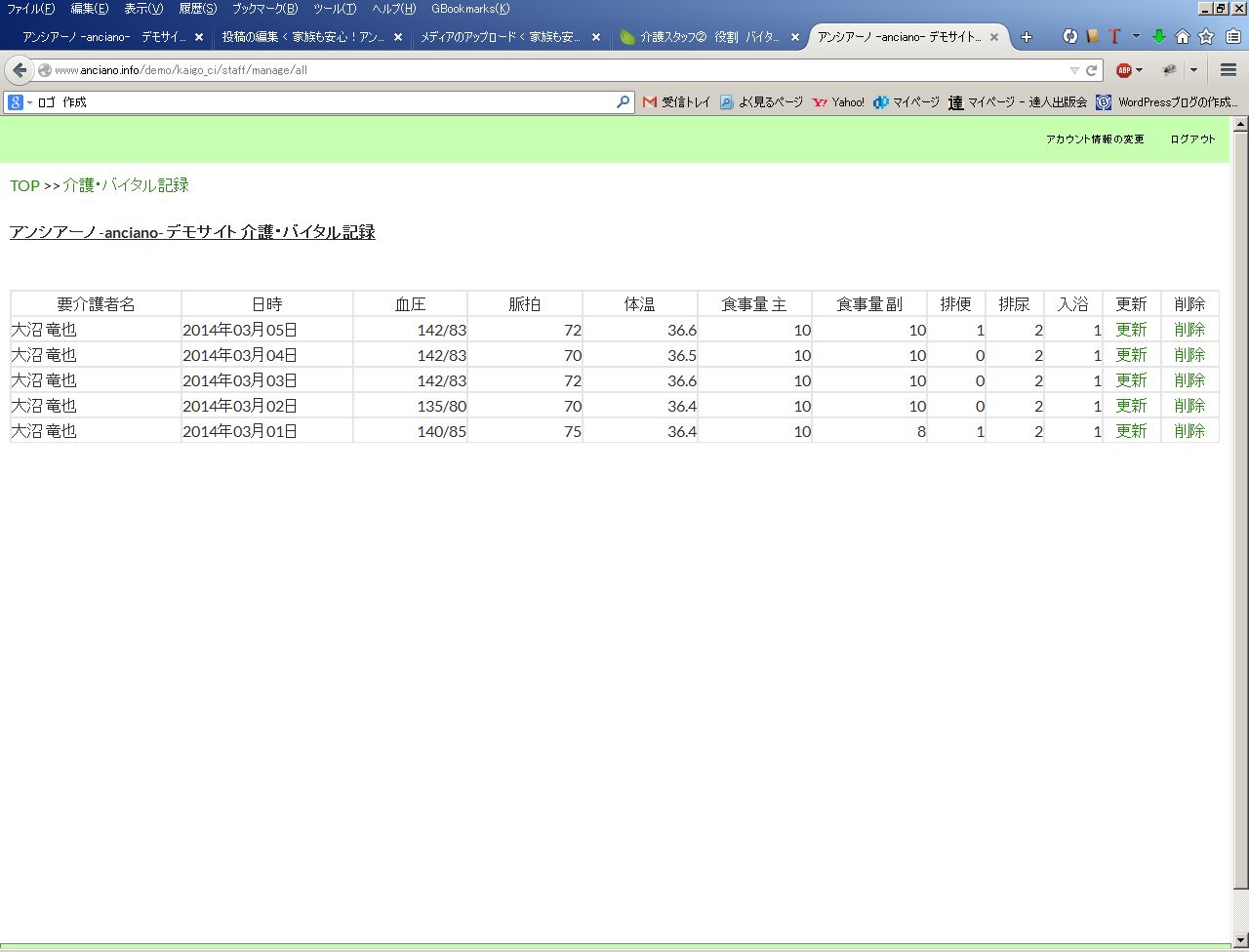This screenshot has width=1249, height=952.
Task: Close the 介護スタッフ② tab
Action: click(795, 37)
